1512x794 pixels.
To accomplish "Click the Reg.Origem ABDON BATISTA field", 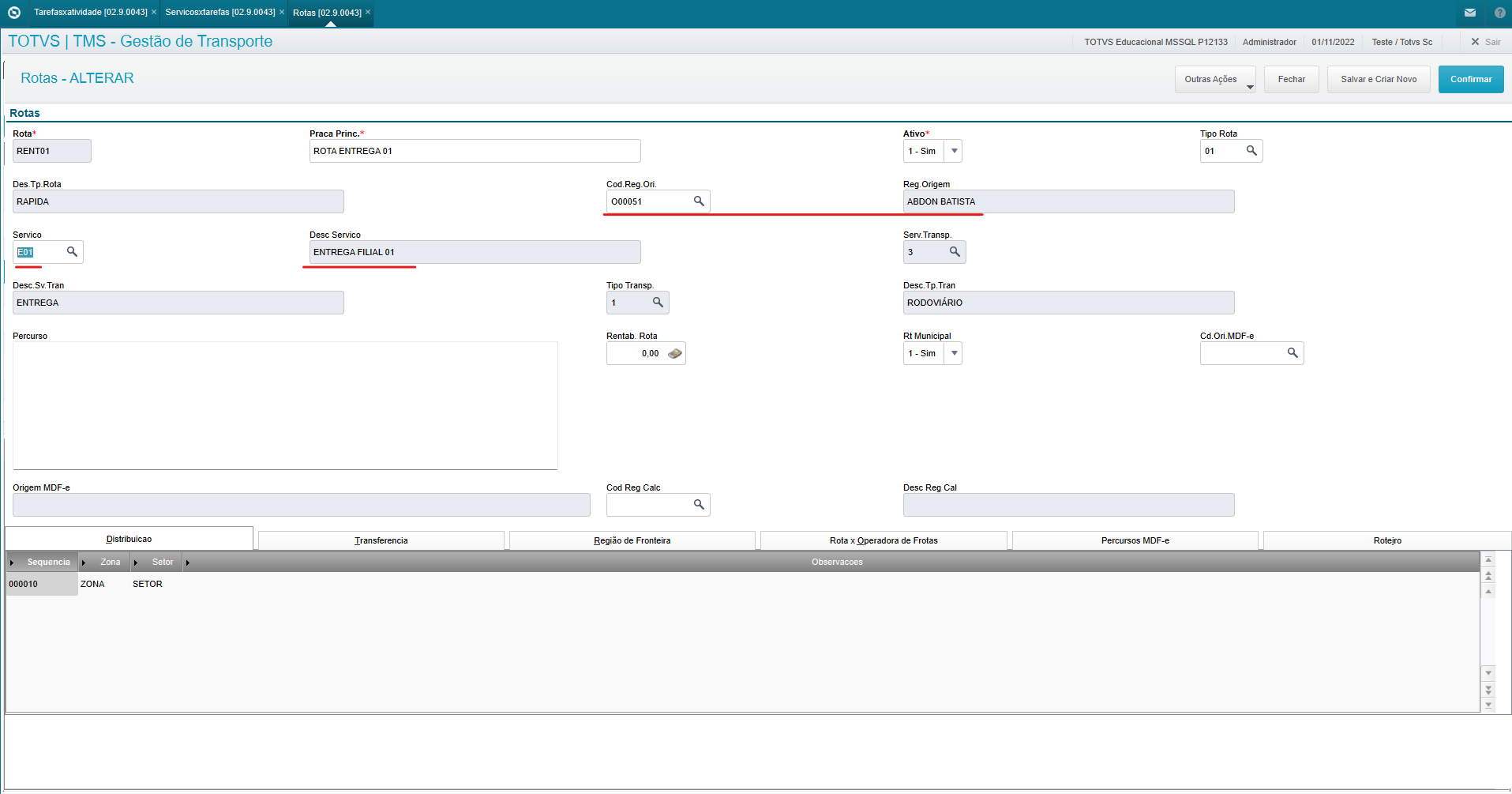I will tap(1068, 201).
